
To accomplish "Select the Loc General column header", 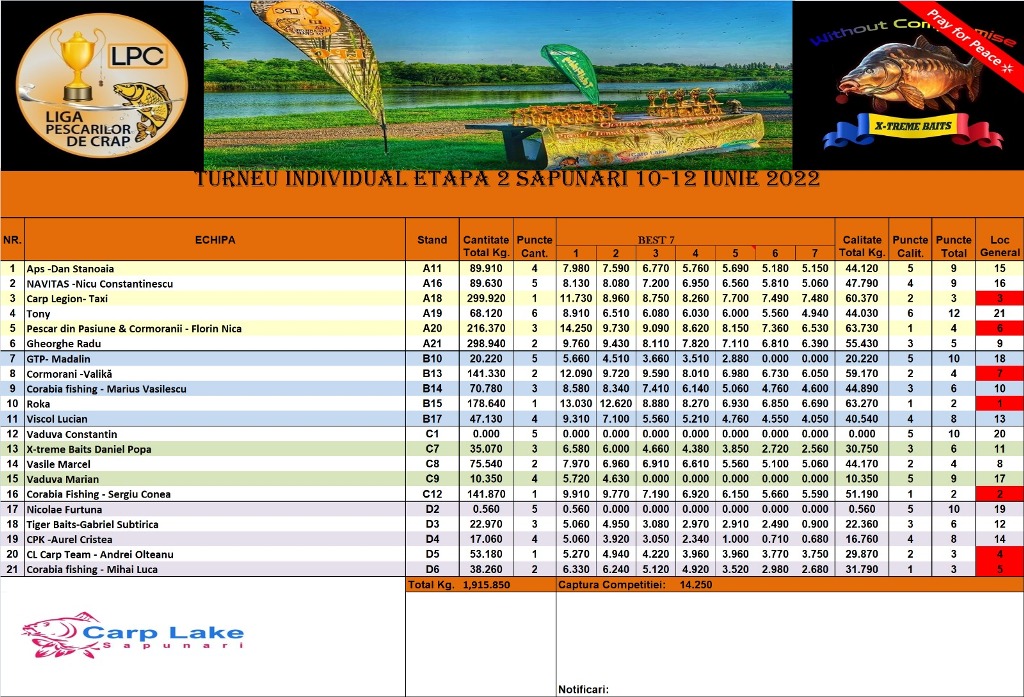I will [x=999, y=246].
